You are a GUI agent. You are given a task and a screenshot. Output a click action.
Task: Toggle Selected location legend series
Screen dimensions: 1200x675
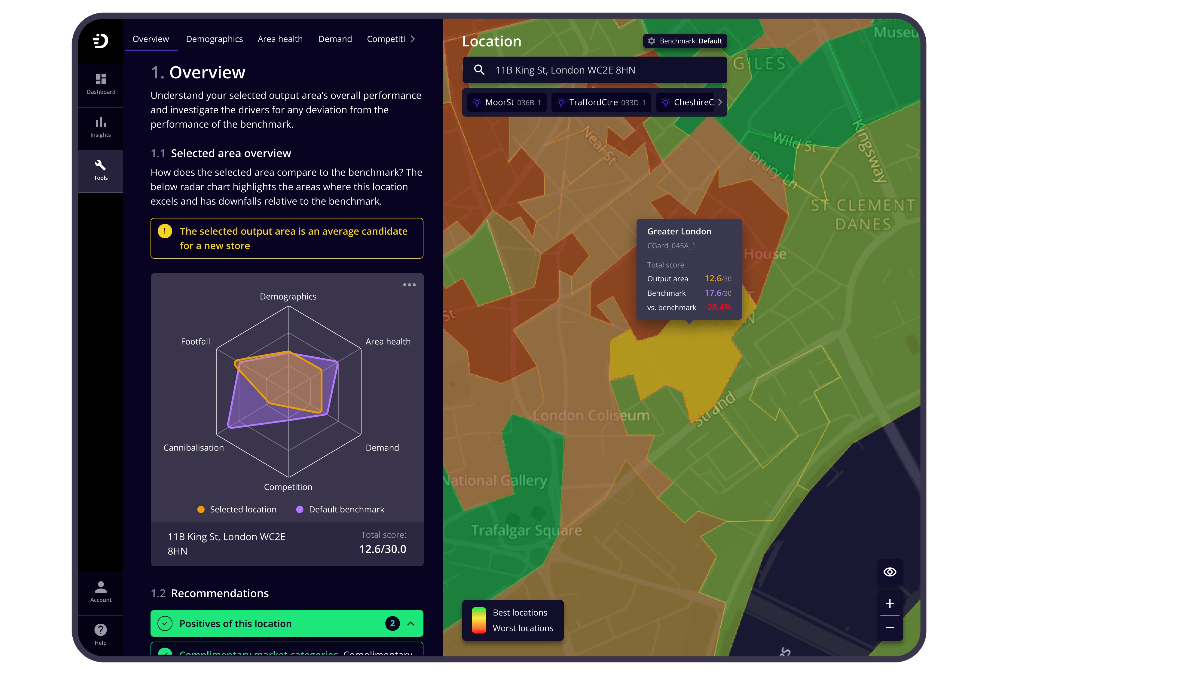point(237,509)
